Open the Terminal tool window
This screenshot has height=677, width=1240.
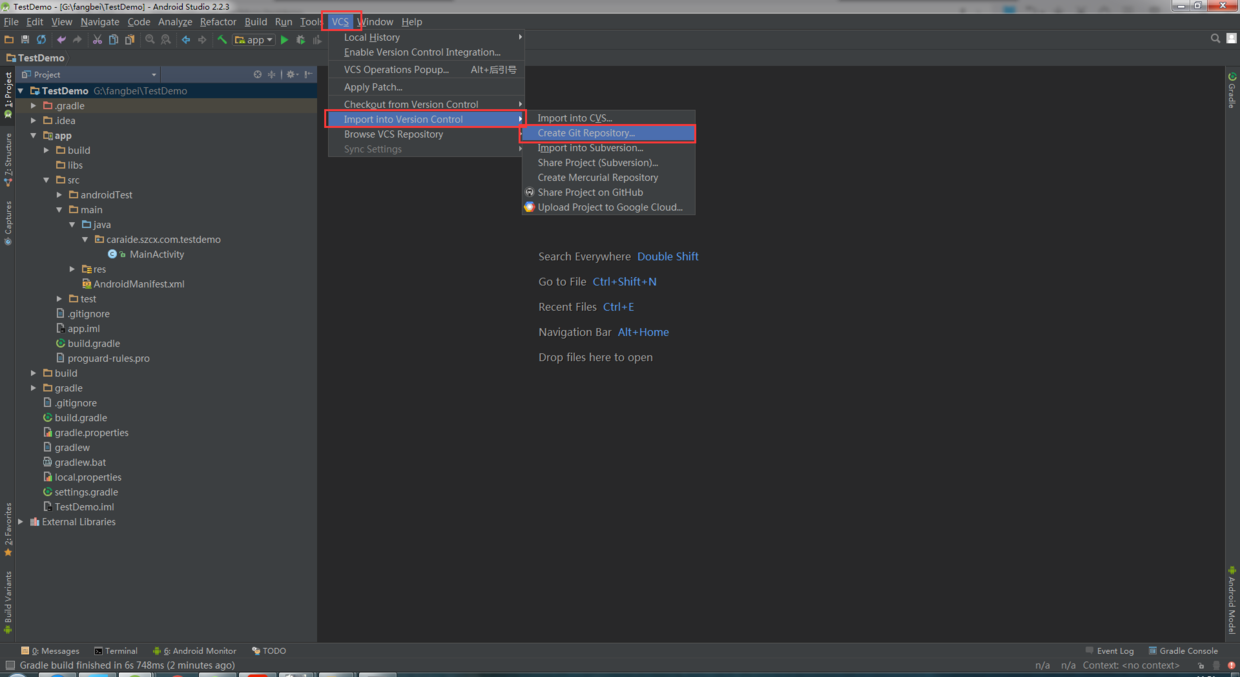pos(116,651)
